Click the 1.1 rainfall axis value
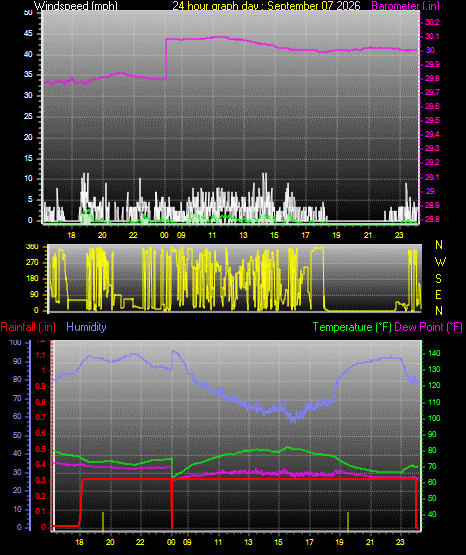This screenshot has width=466, height=555. point(41,355)
